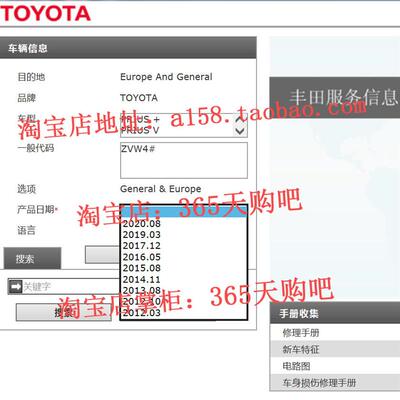Click the TOYOTA logo

point(45,13)
